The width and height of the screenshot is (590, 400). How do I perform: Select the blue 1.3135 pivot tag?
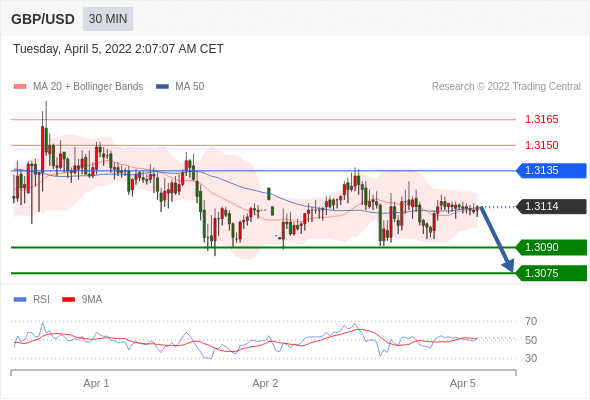(551, 170)
